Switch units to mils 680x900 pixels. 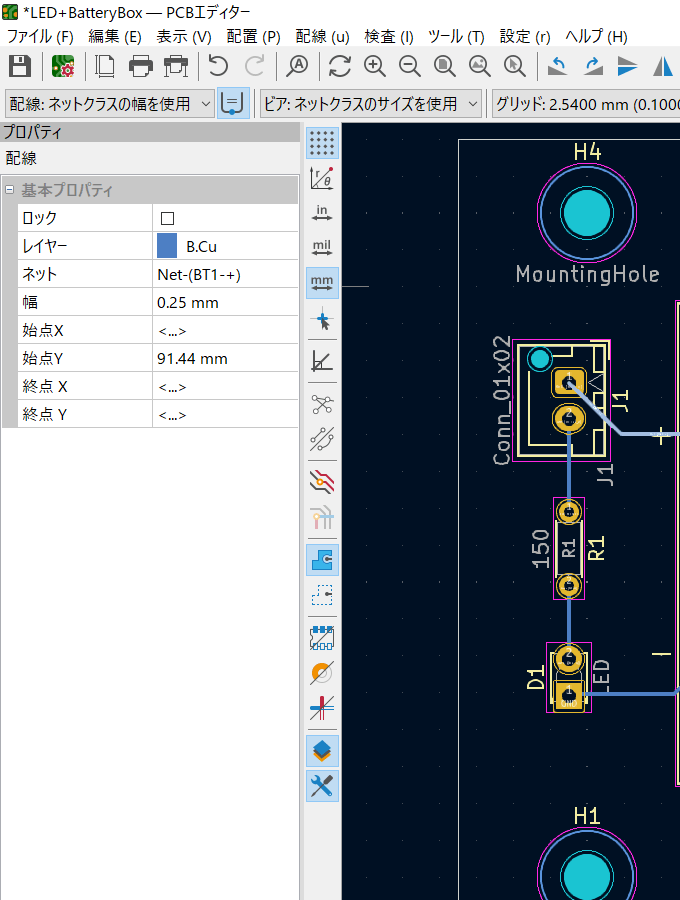(322, 248)
